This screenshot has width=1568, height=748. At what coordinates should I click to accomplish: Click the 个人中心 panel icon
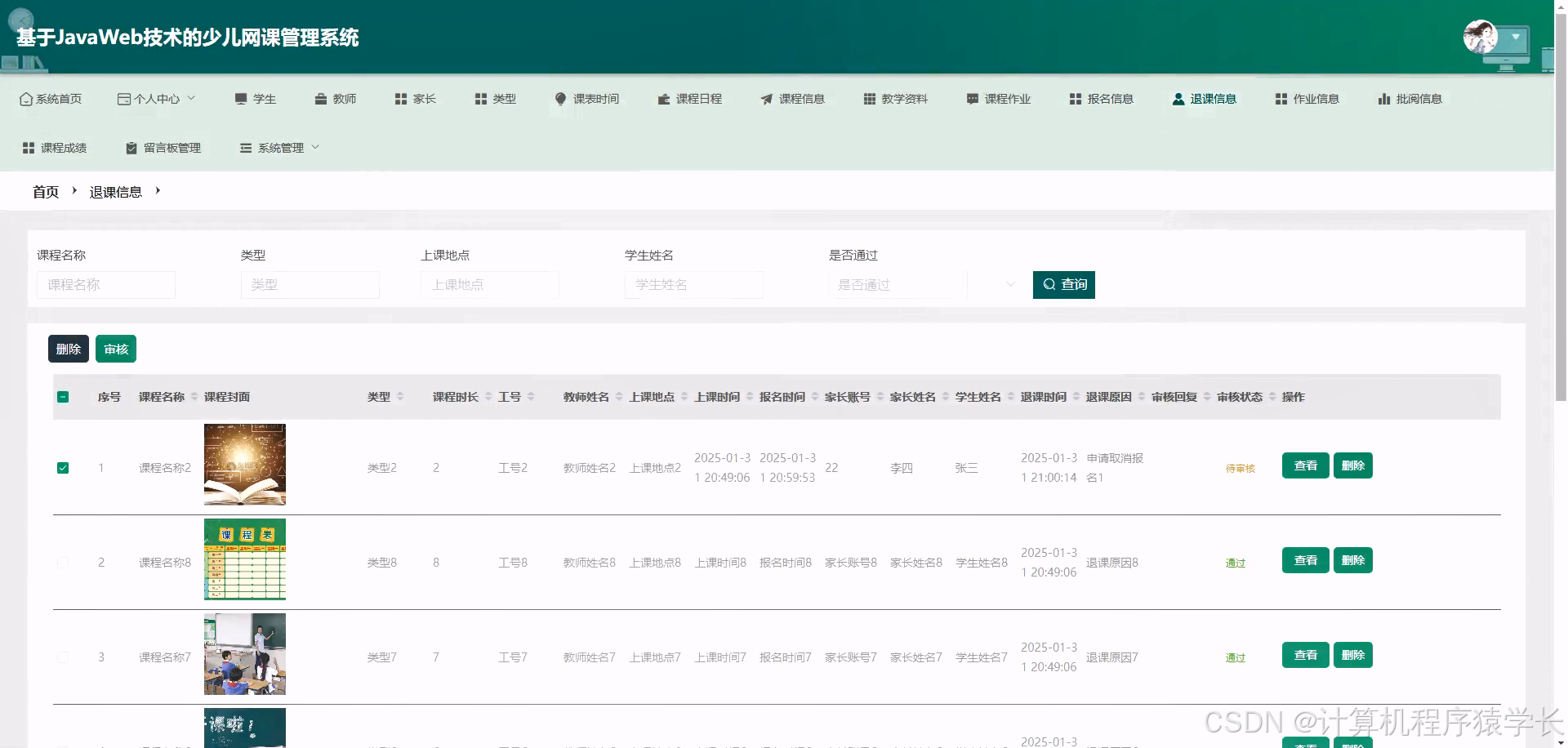pos(124,99)
